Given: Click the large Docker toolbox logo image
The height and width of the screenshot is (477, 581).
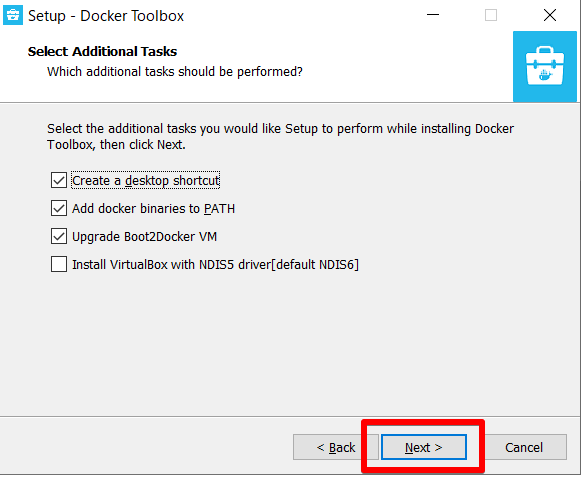Looking at the screenshot, I should [545, 66].
